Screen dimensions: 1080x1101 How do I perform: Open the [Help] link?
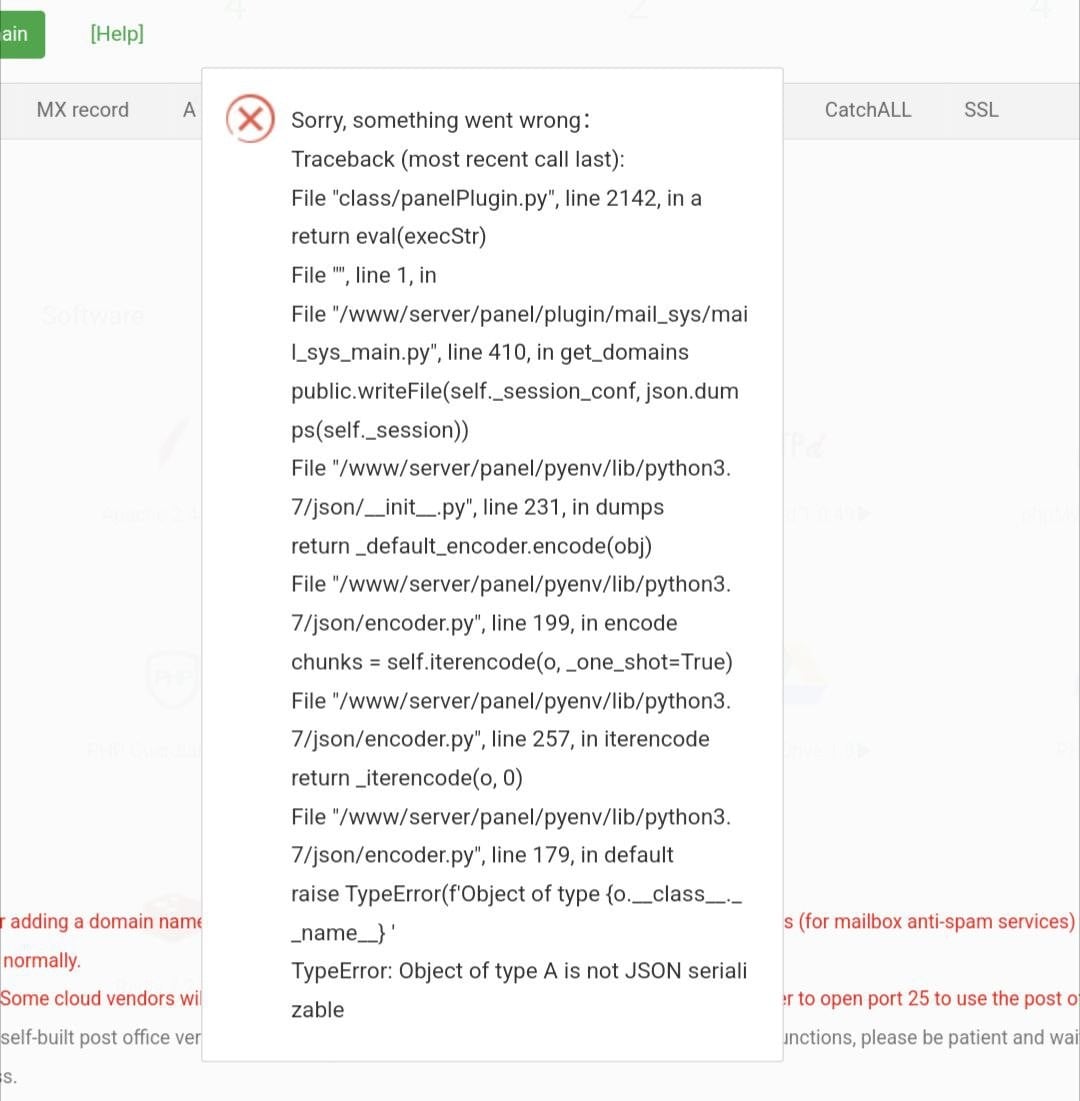(x=117, y=34)
